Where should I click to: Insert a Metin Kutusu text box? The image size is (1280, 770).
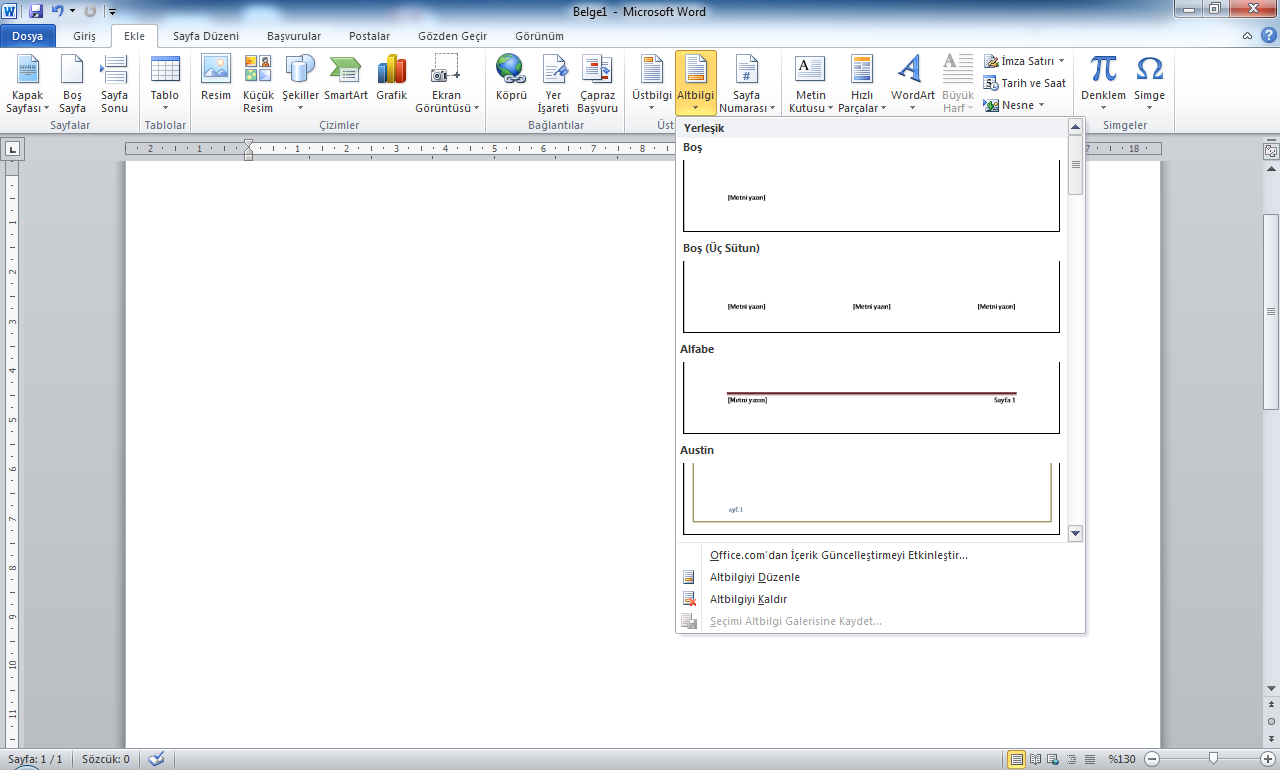coord(810,84)
